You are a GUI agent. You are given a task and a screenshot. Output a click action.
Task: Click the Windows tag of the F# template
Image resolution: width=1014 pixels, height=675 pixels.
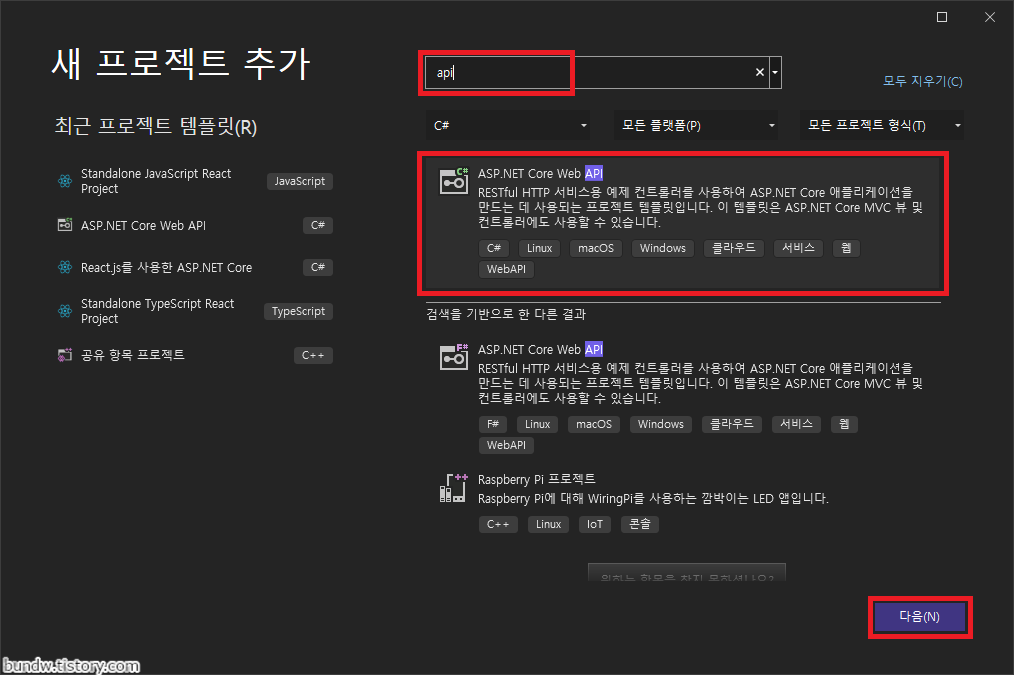coord(660,424)
